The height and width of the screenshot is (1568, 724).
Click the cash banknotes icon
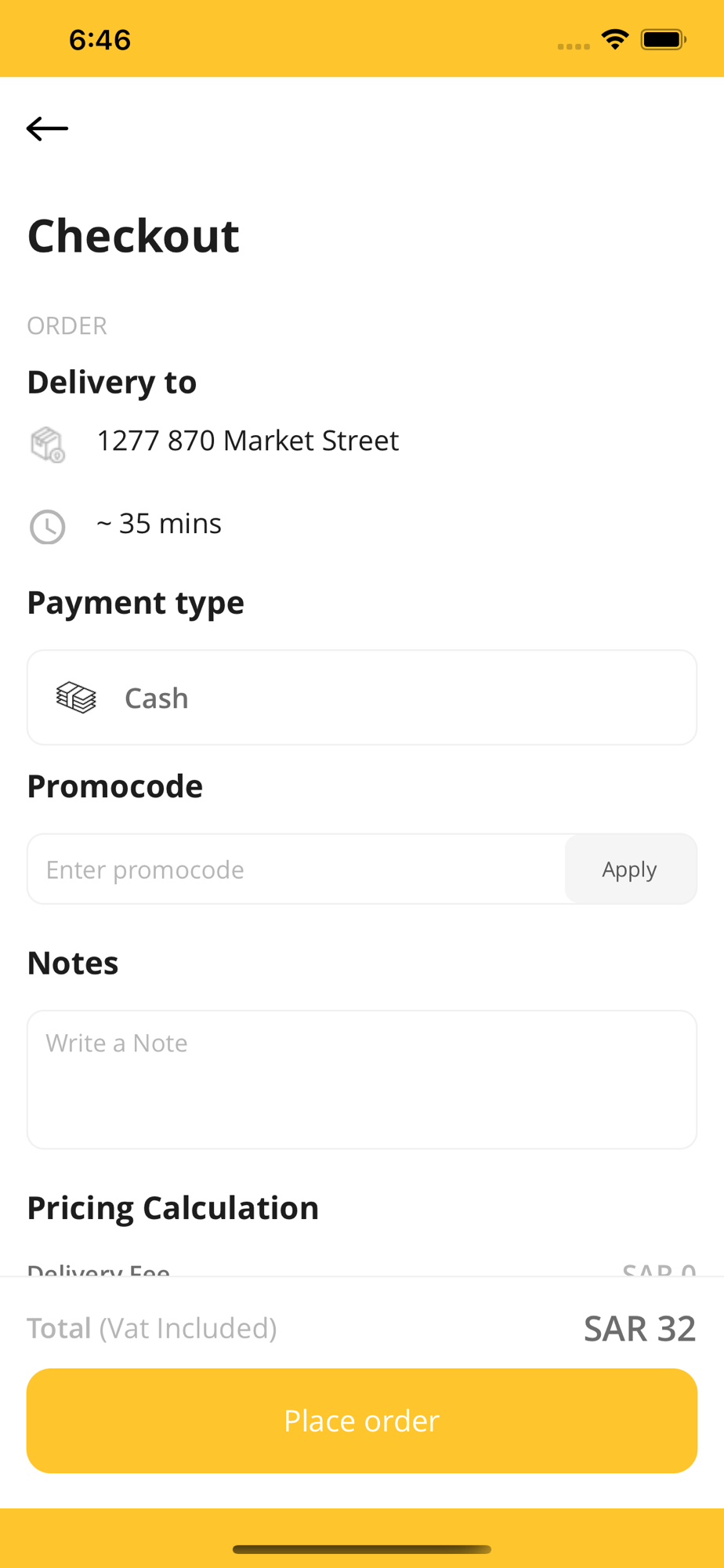76,698
